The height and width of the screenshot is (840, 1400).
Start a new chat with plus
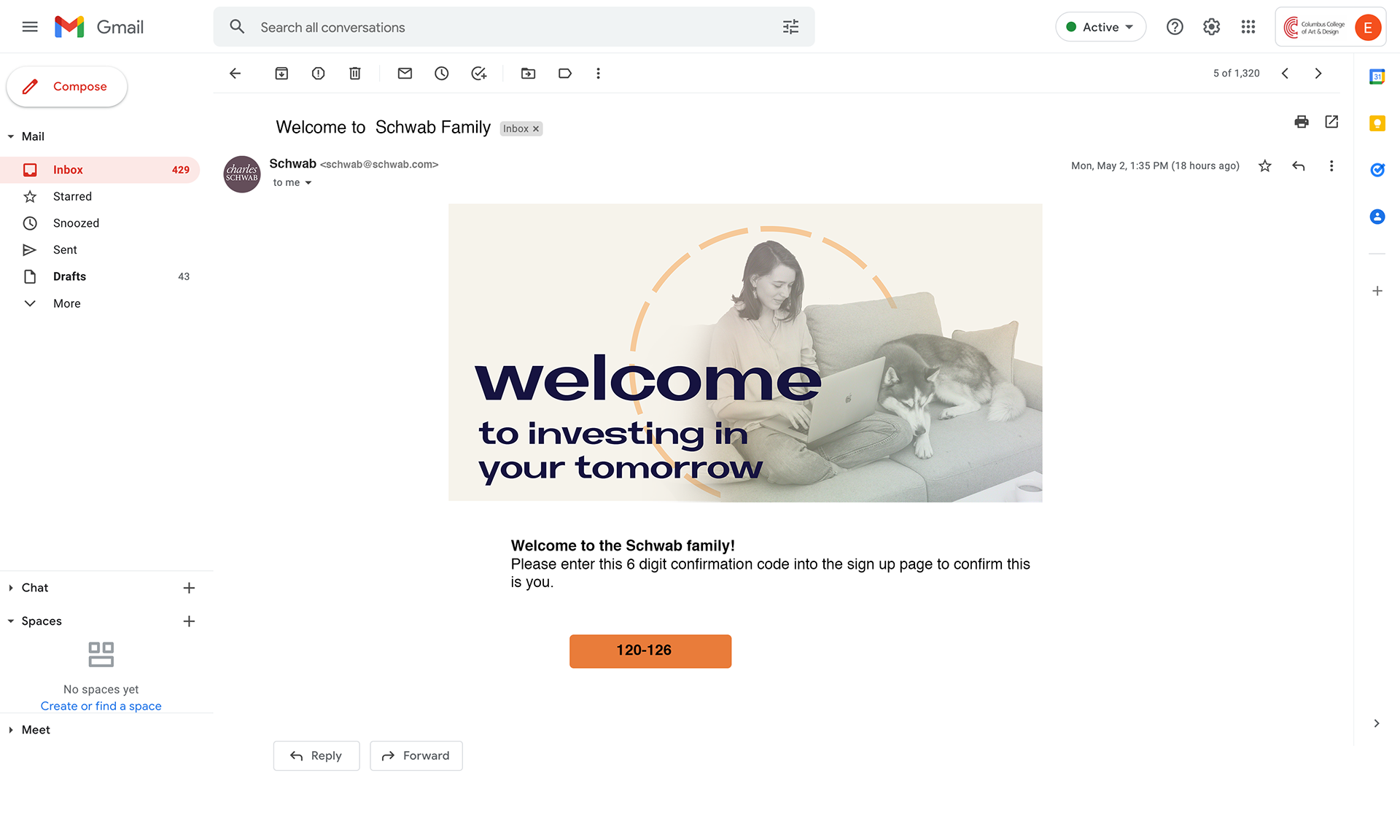(x=189, y=588)
